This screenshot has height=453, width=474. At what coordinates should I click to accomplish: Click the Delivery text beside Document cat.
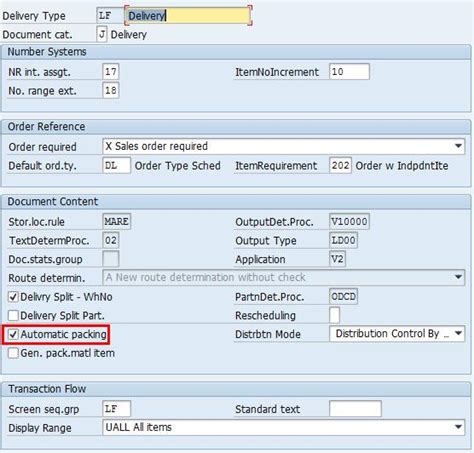(x=129, y=35)
